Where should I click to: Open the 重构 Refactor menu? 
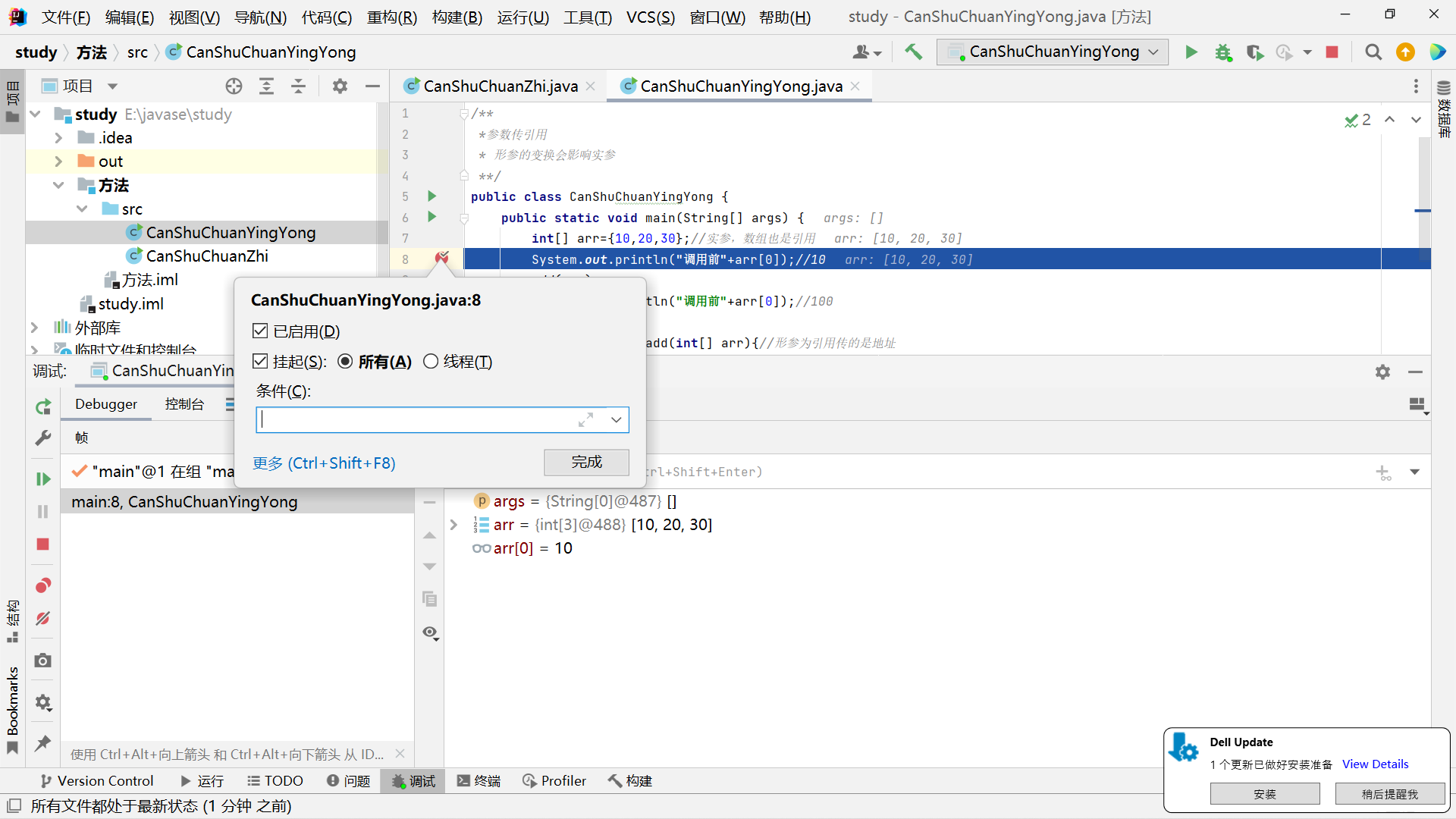(391, 17)
